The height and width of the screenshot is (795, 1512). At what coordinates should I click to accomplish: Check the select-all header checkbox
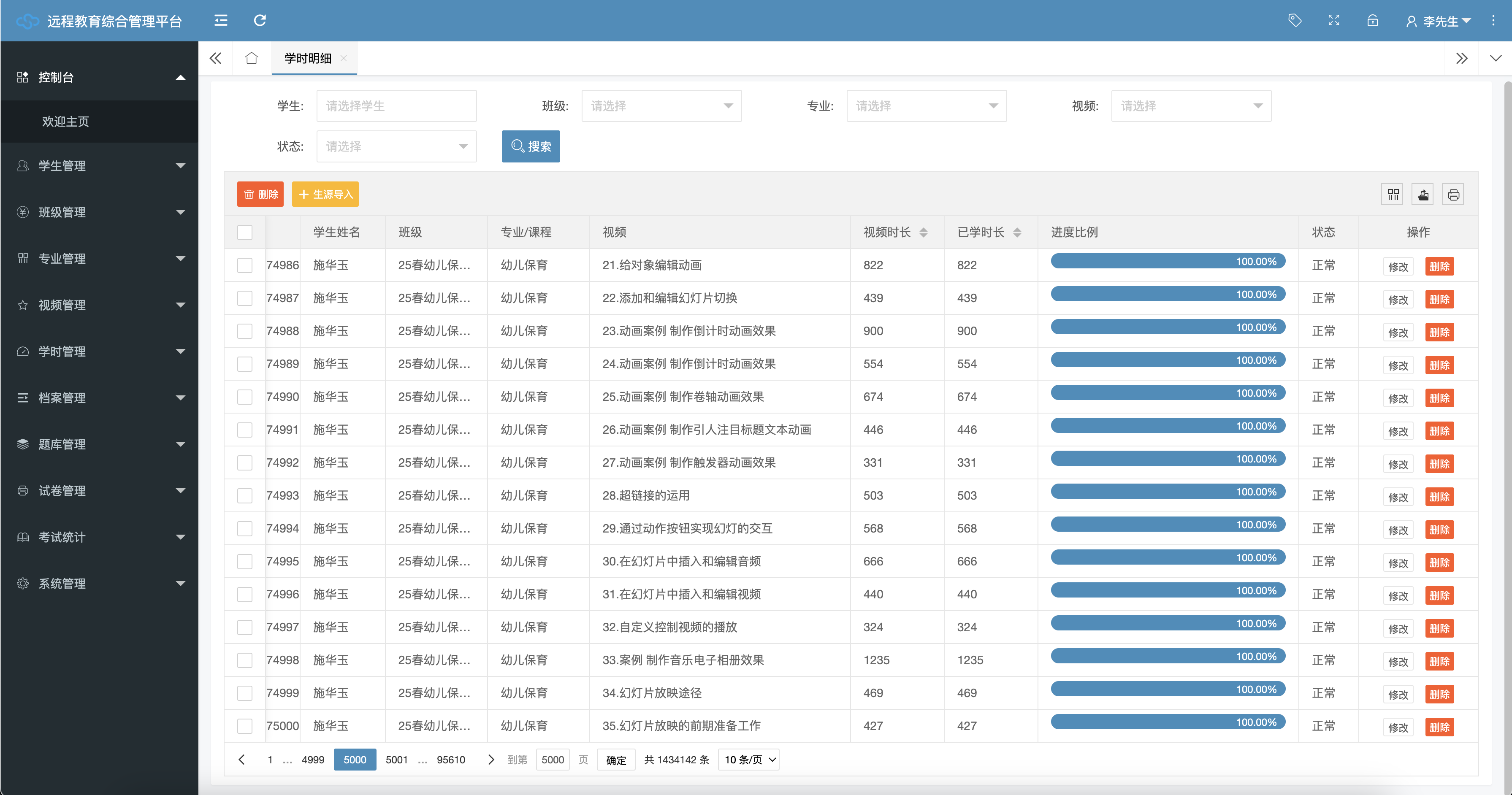point(245,233)
